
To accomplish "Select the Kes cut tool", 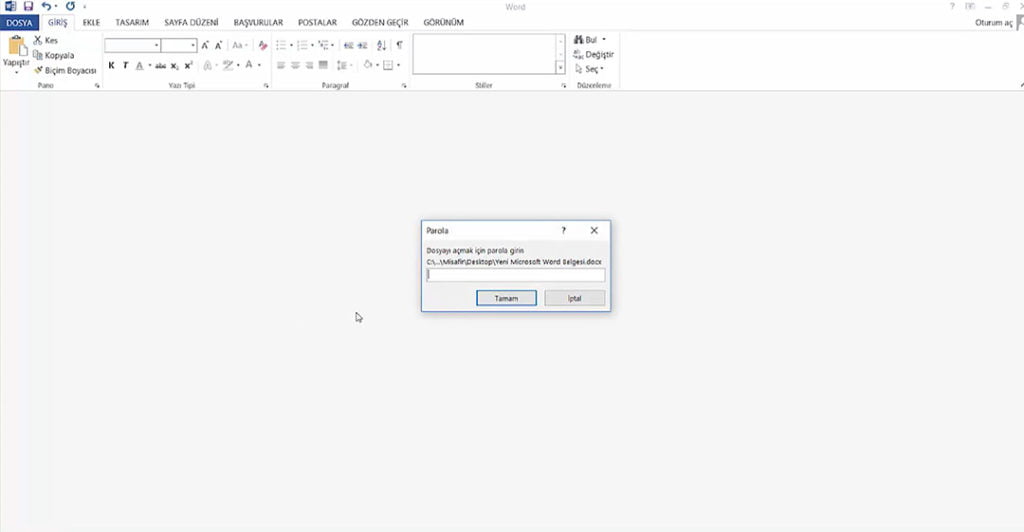I will point(45,40).
